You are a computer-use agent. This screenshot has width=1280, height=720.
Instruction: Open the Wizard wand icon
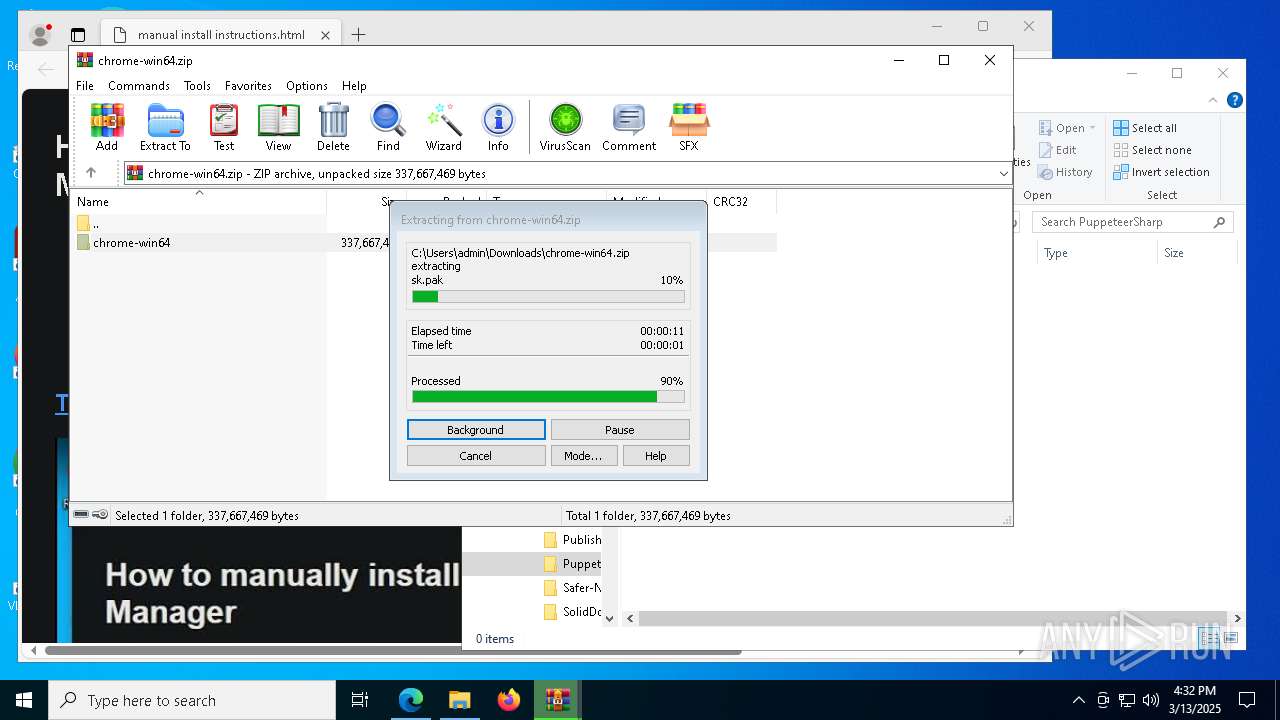[443, 127]
